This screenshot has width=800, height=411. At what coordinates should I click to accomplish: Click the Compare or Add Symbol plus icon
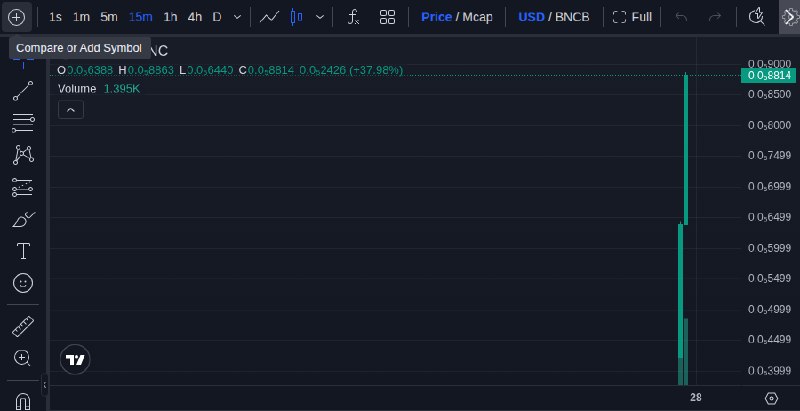[x=16, y=17]
